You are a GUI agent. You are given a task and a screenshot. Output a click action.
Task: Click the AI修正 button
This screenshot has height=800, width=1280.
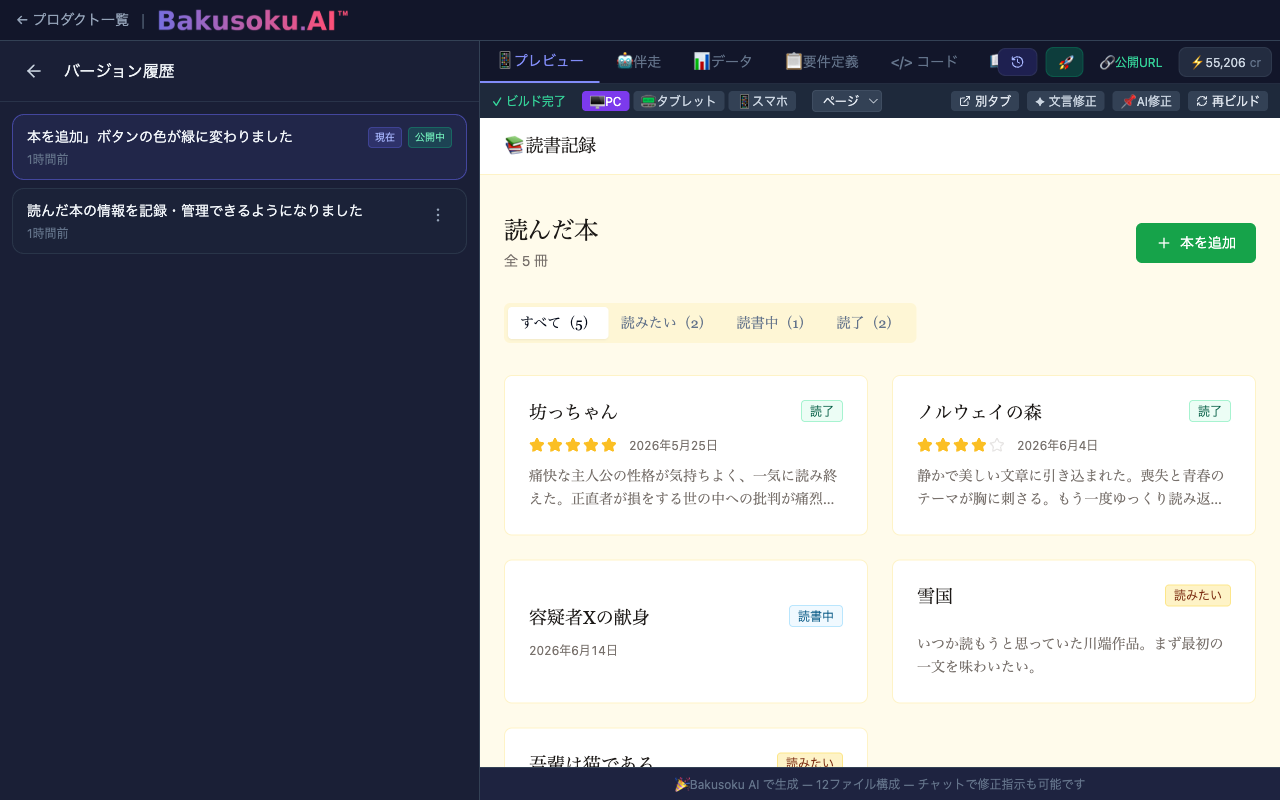pos(1146,101)
